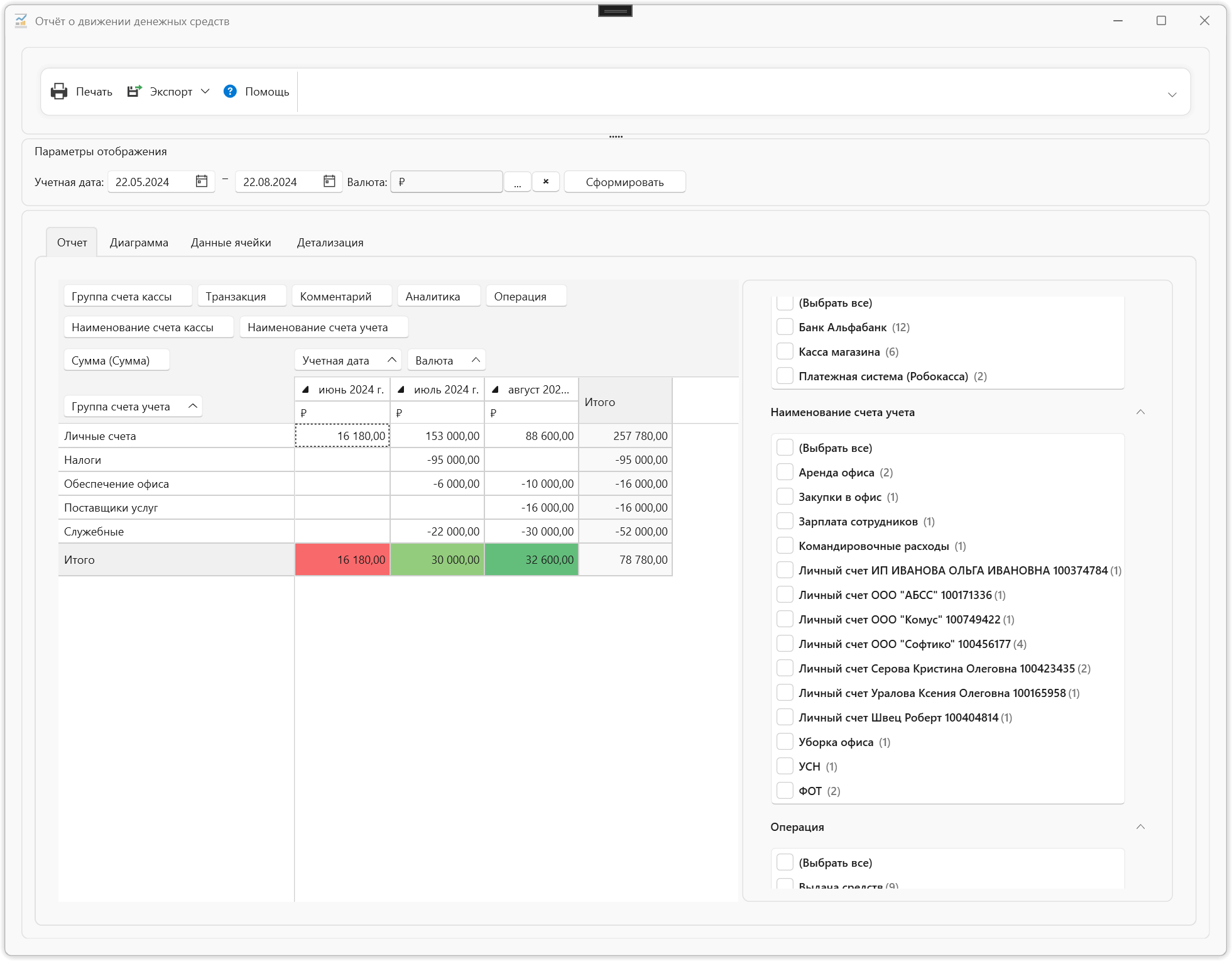Screen dimensions: 1232x961
Task: Check Зарплата сотрудников filter
Action: (x=785, y=521)
